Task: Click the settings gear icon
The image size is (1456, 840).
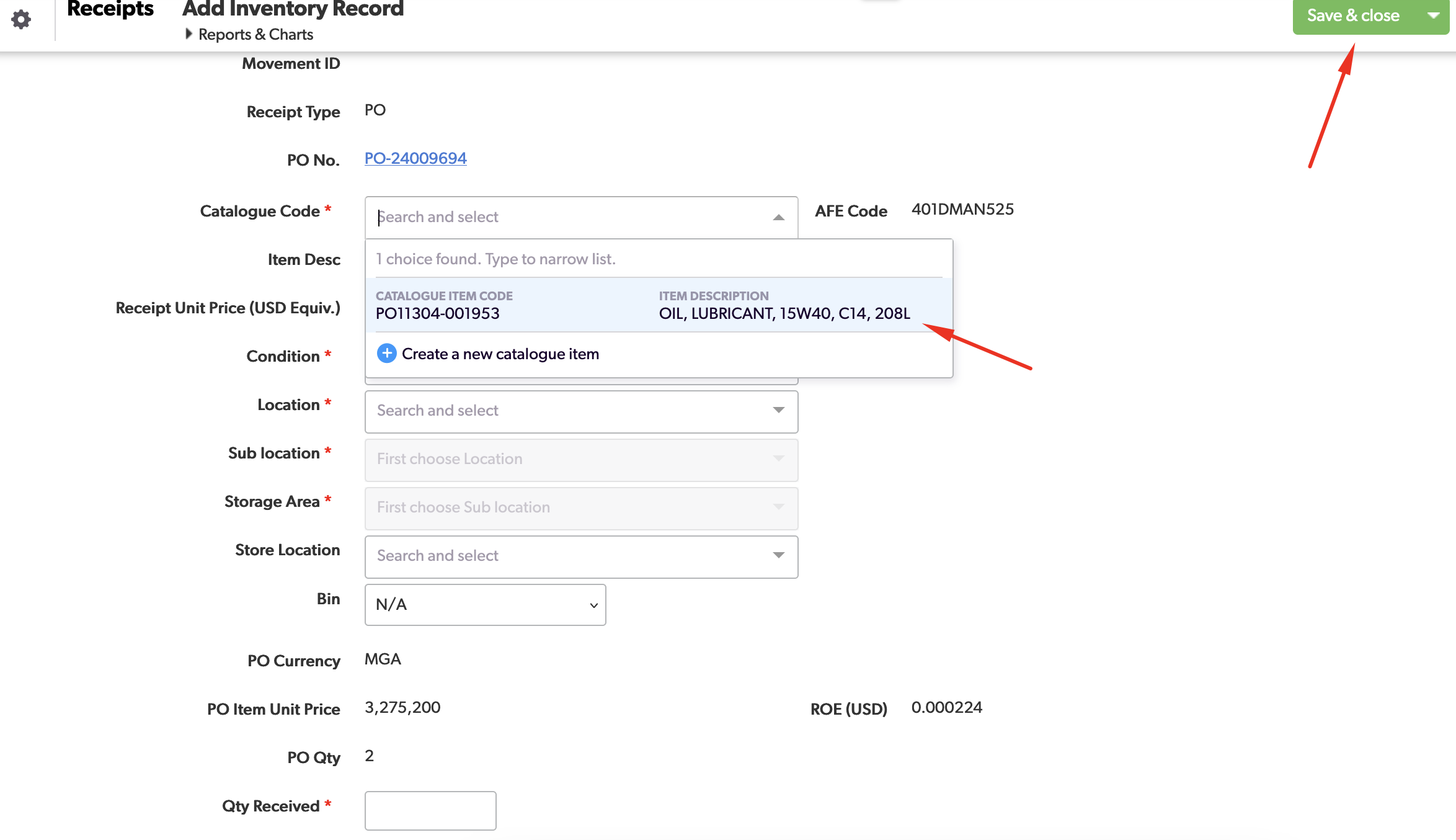Action: (20, 19)
